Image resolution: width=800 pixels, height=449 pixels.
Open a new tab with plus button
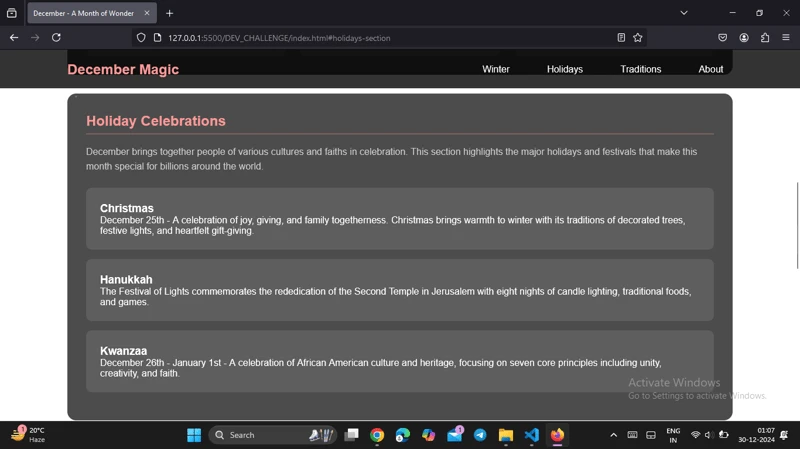click(170, 13)
